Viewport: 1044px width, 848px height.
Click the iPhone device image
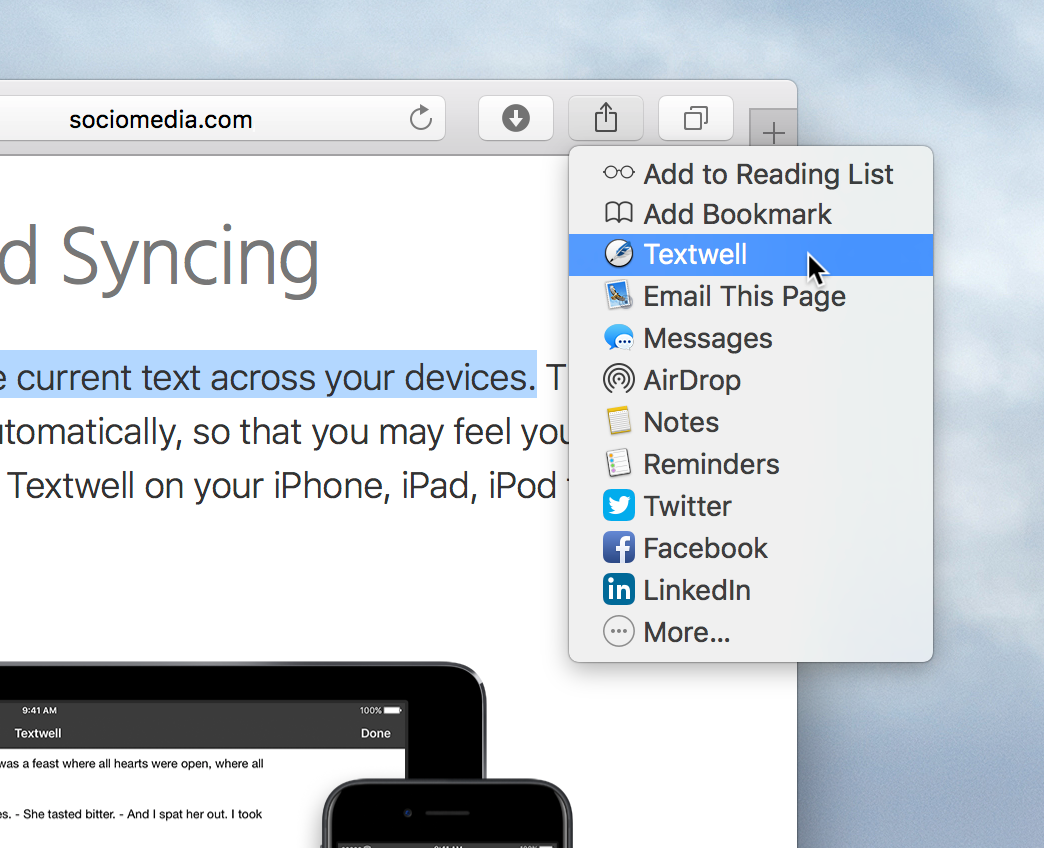tap(447, 813)
